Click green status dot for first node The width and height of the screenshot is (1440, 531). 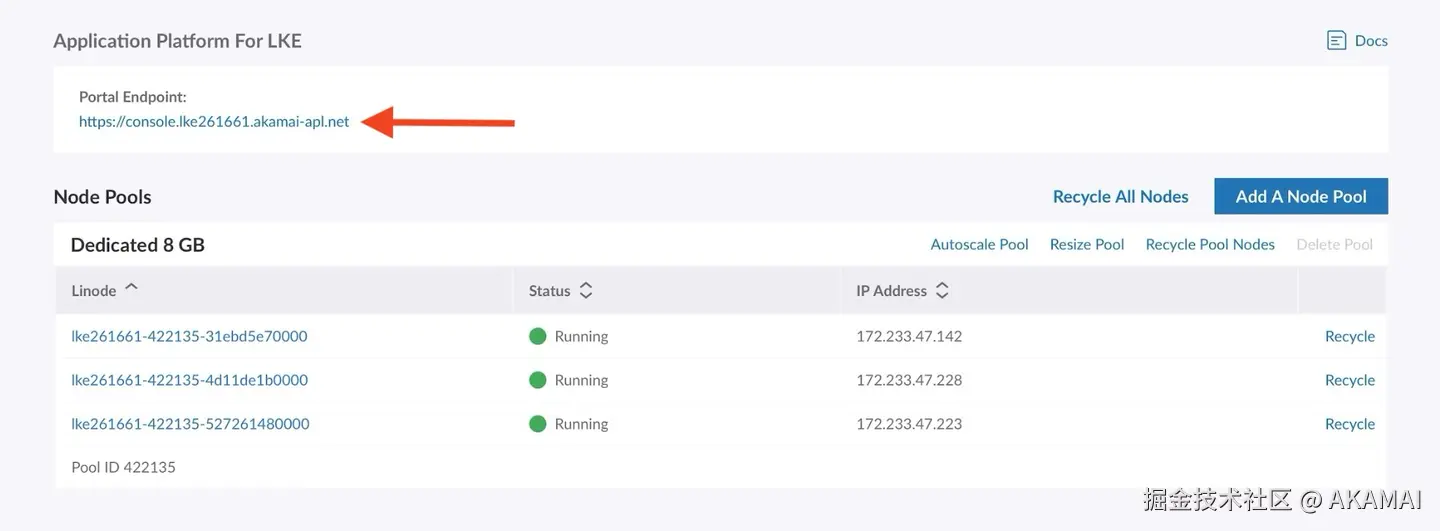point(538,336)
